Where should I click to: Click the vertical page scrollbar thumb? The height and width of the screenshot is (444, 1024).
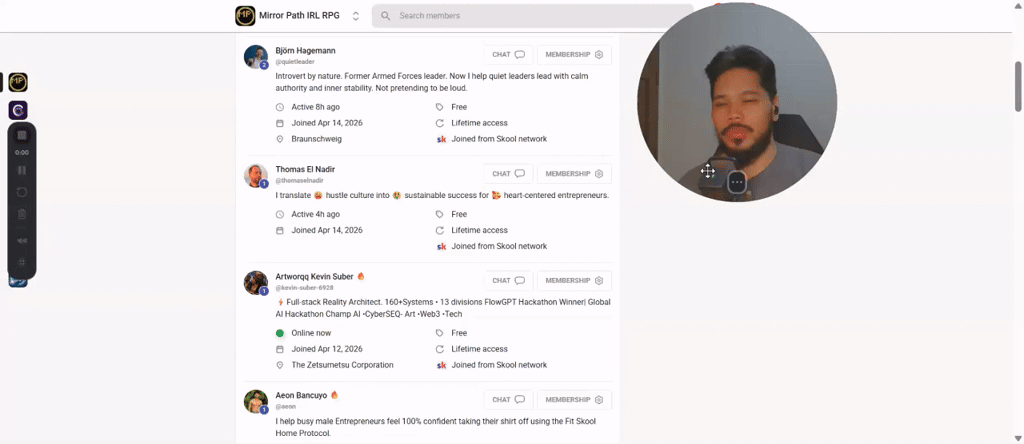(1018, 86)
